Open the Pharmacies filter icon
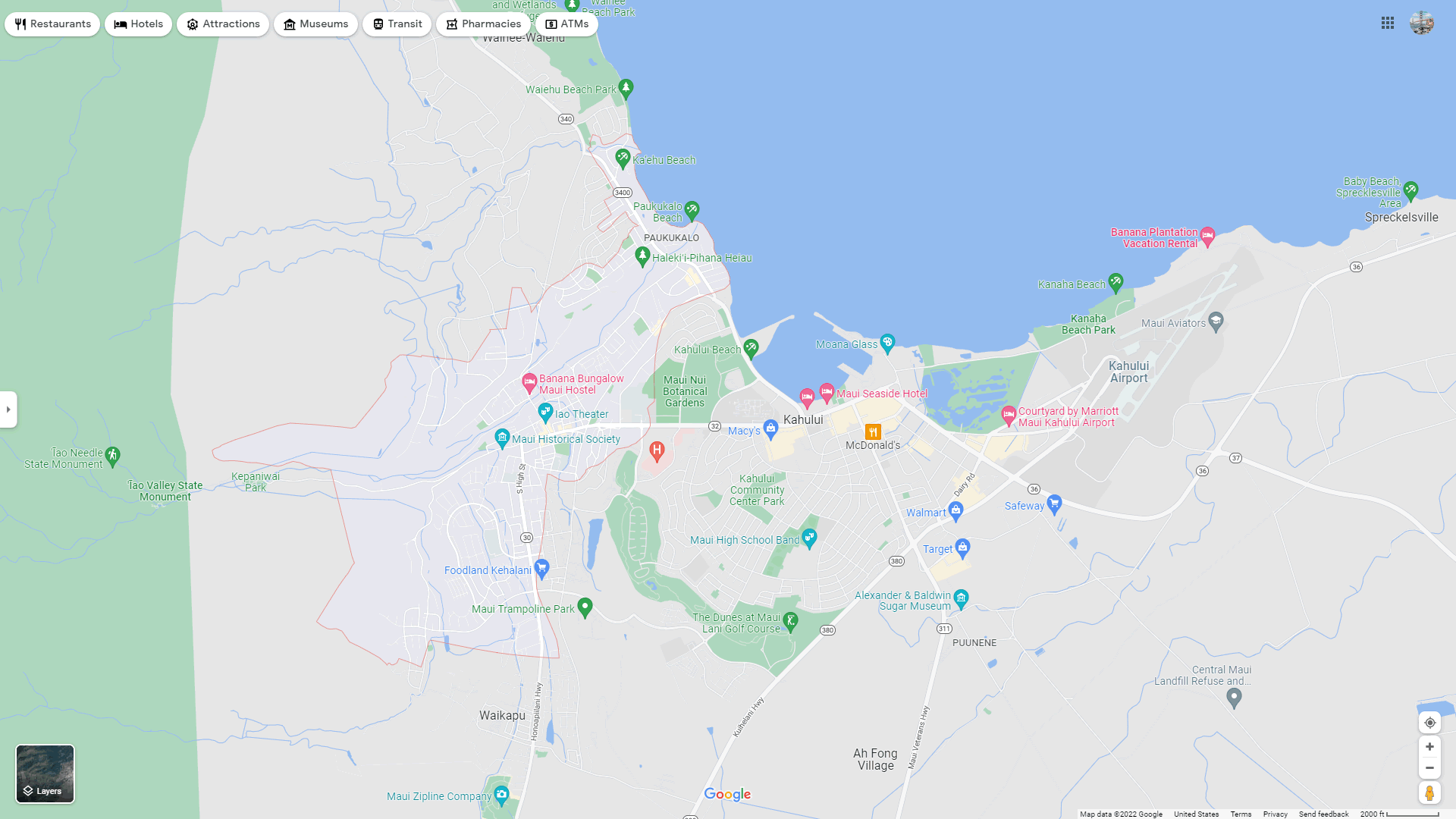1456x819 pixels. 484,24
